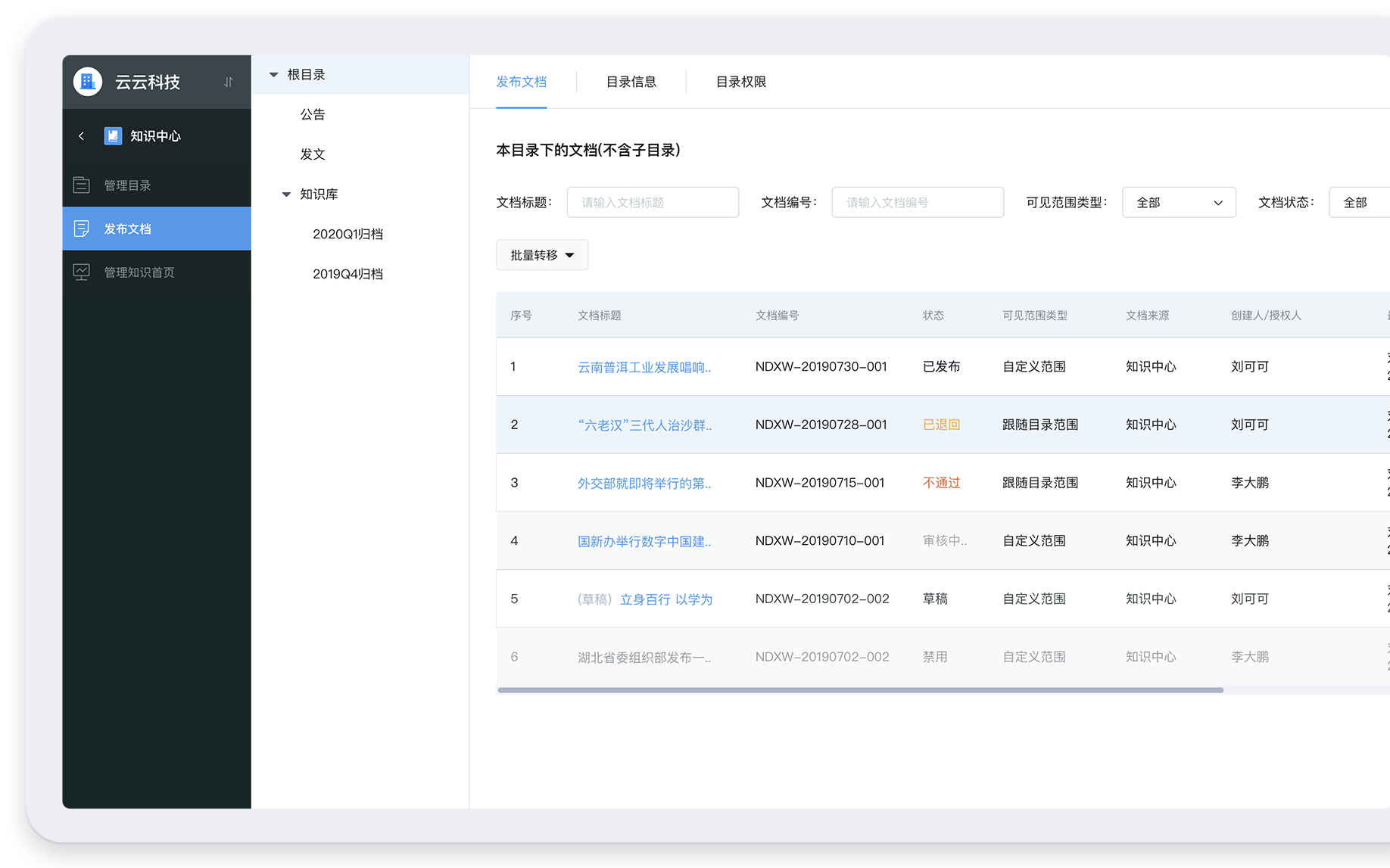The width and height of the screenshot is (1390, 868).
Task: Collapse the 知识库 folder node
Action: [x=286, y=194]
